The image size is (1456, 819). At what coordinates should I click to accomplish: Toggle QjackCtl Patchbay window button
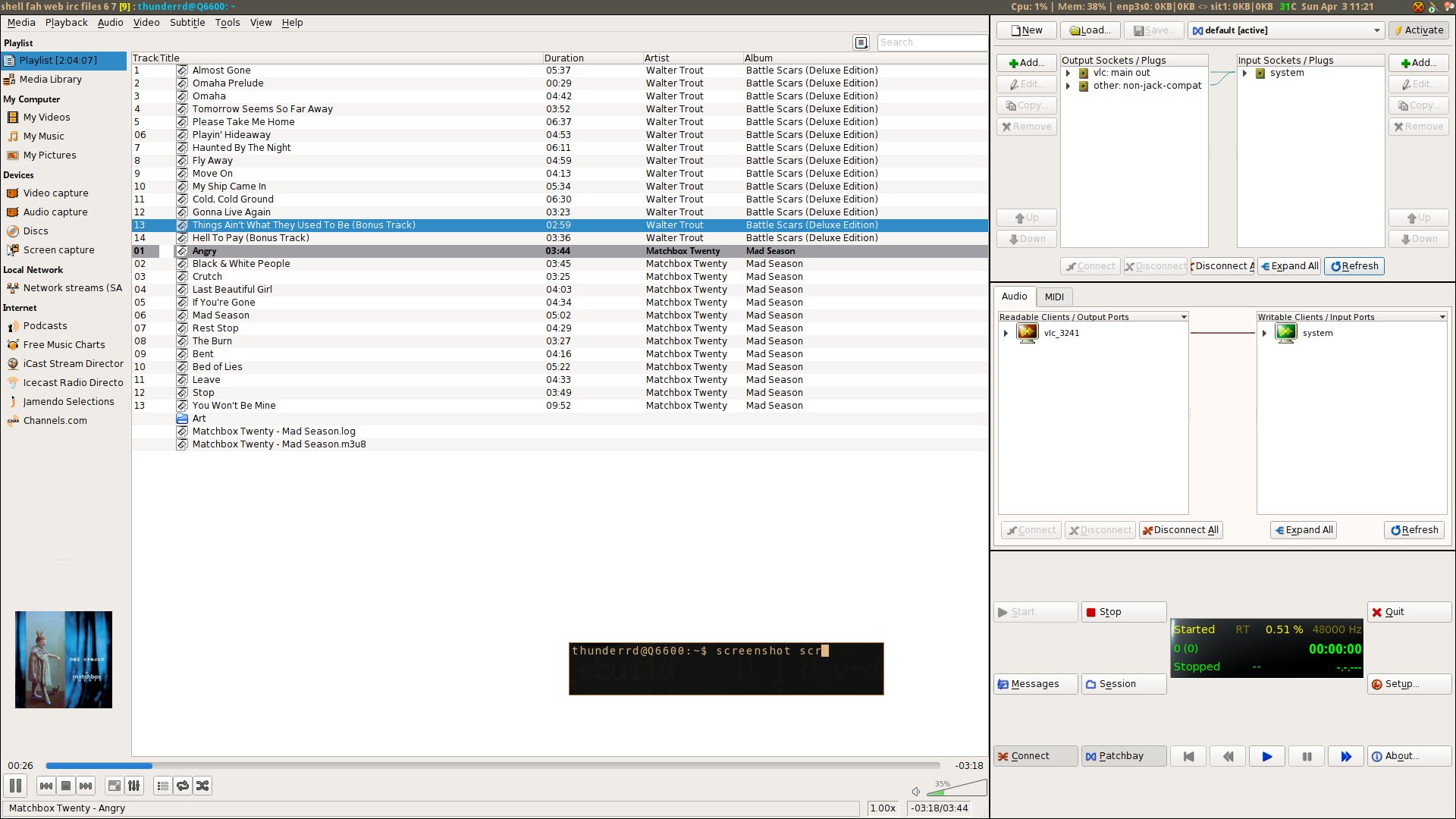point(1124,756)
